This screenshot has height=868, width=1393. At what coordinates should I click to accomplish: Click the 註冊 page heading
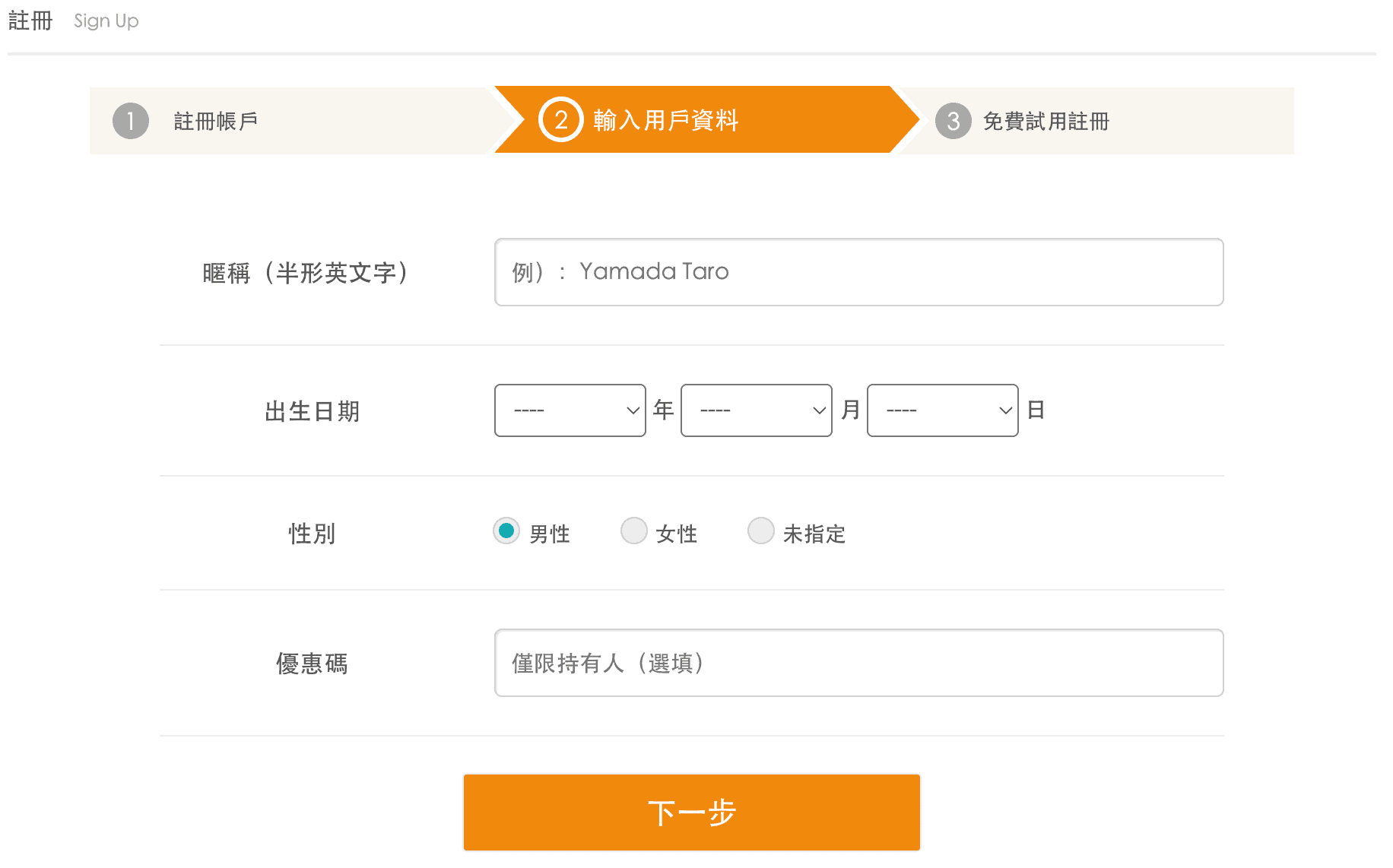click(x=30, y=21)
